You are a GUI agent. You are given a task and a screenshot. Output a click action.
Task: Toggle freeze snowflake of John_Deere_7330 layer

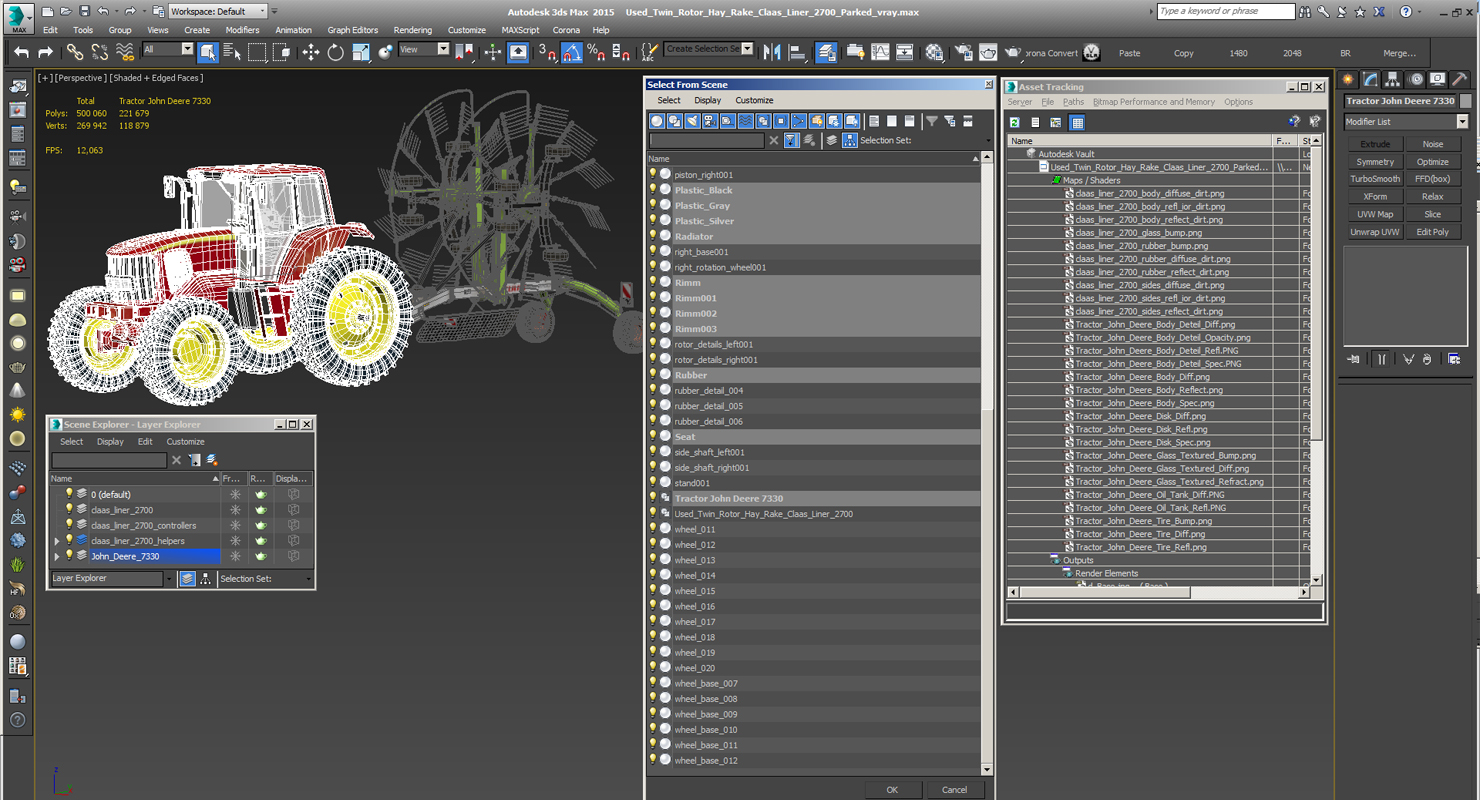click(x=235, y=556)
